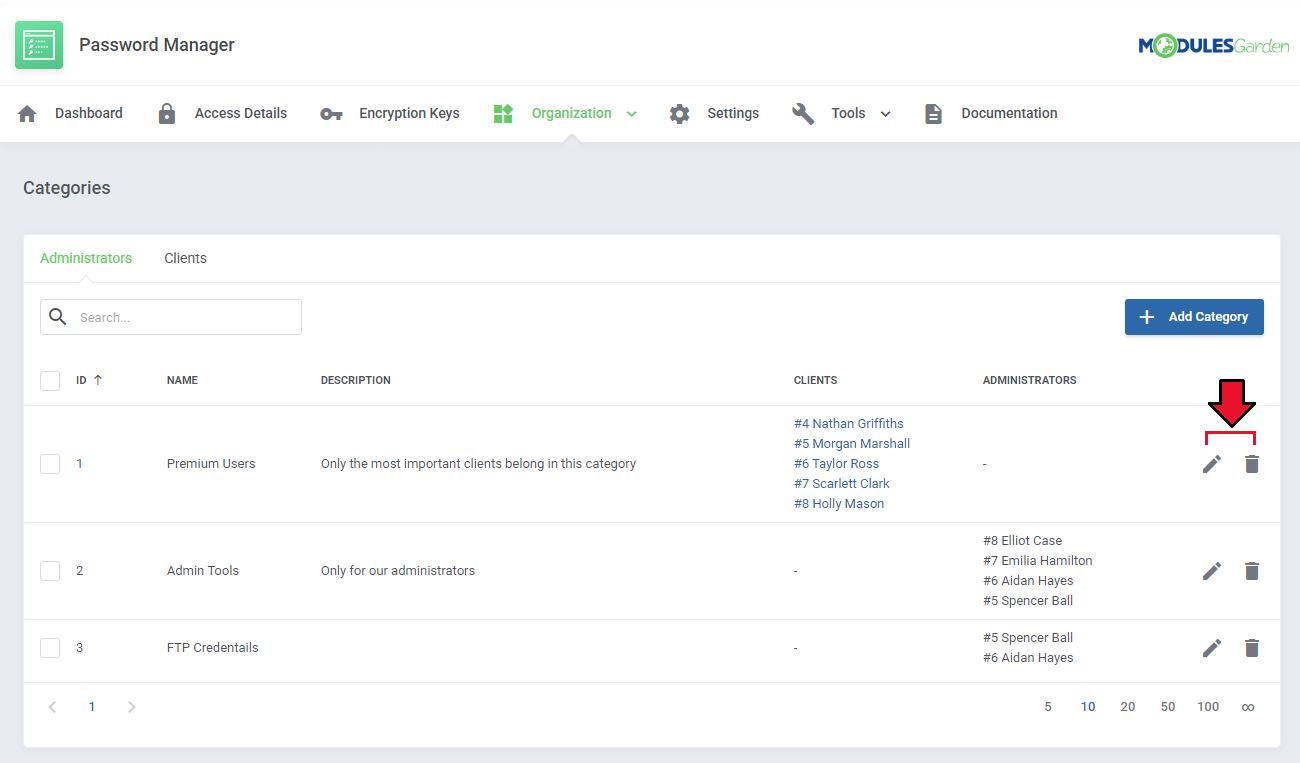Show all entries with infinity option
Viewport: 1300px width, 763px height.
(1248, 707)
